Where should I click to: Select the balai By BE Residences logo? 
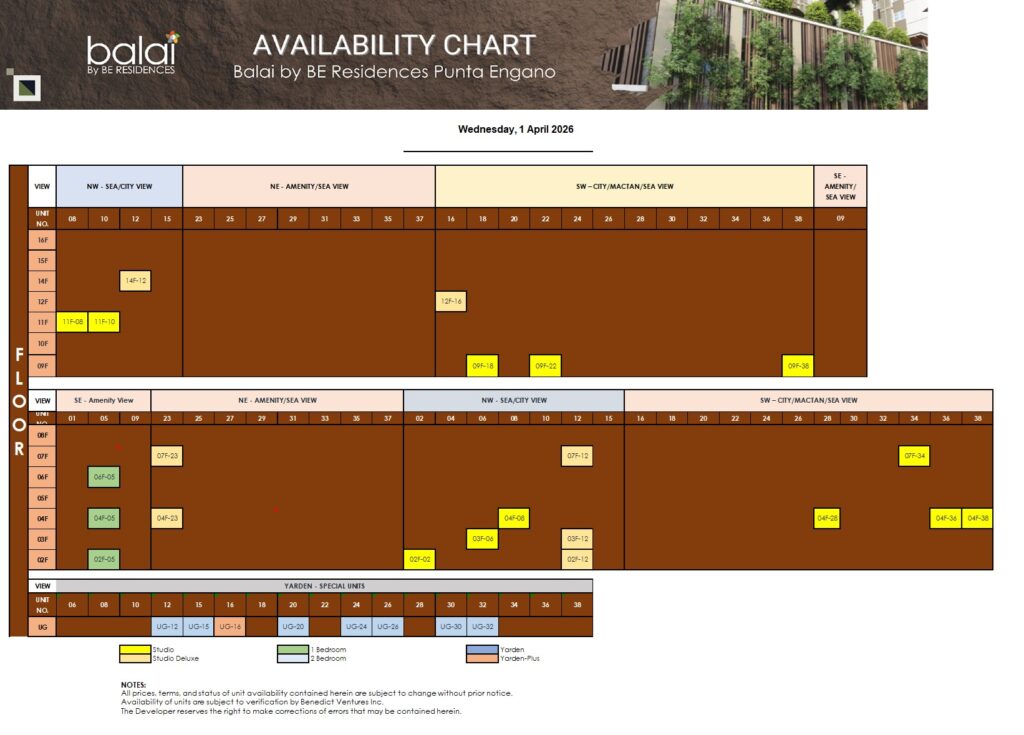click(x=132, y=53)
